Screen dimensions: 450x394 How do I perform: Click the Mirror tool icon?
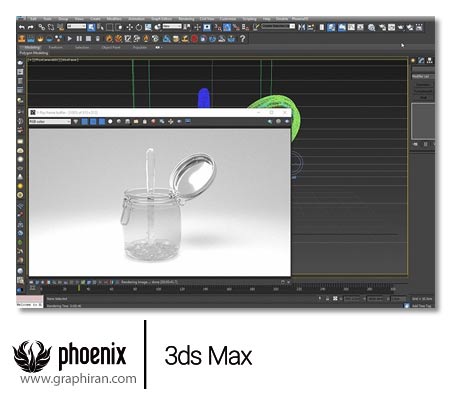pyautogui.click(x=301, y=27)
